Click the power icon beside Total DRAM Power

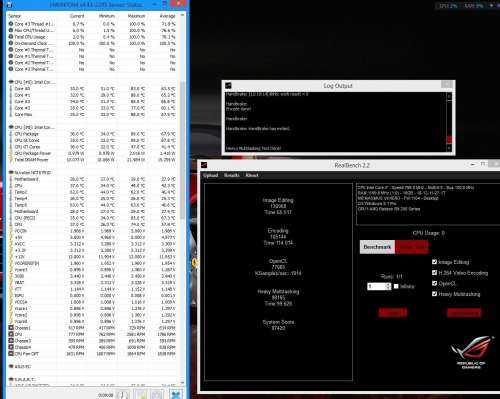pos(11,160)
